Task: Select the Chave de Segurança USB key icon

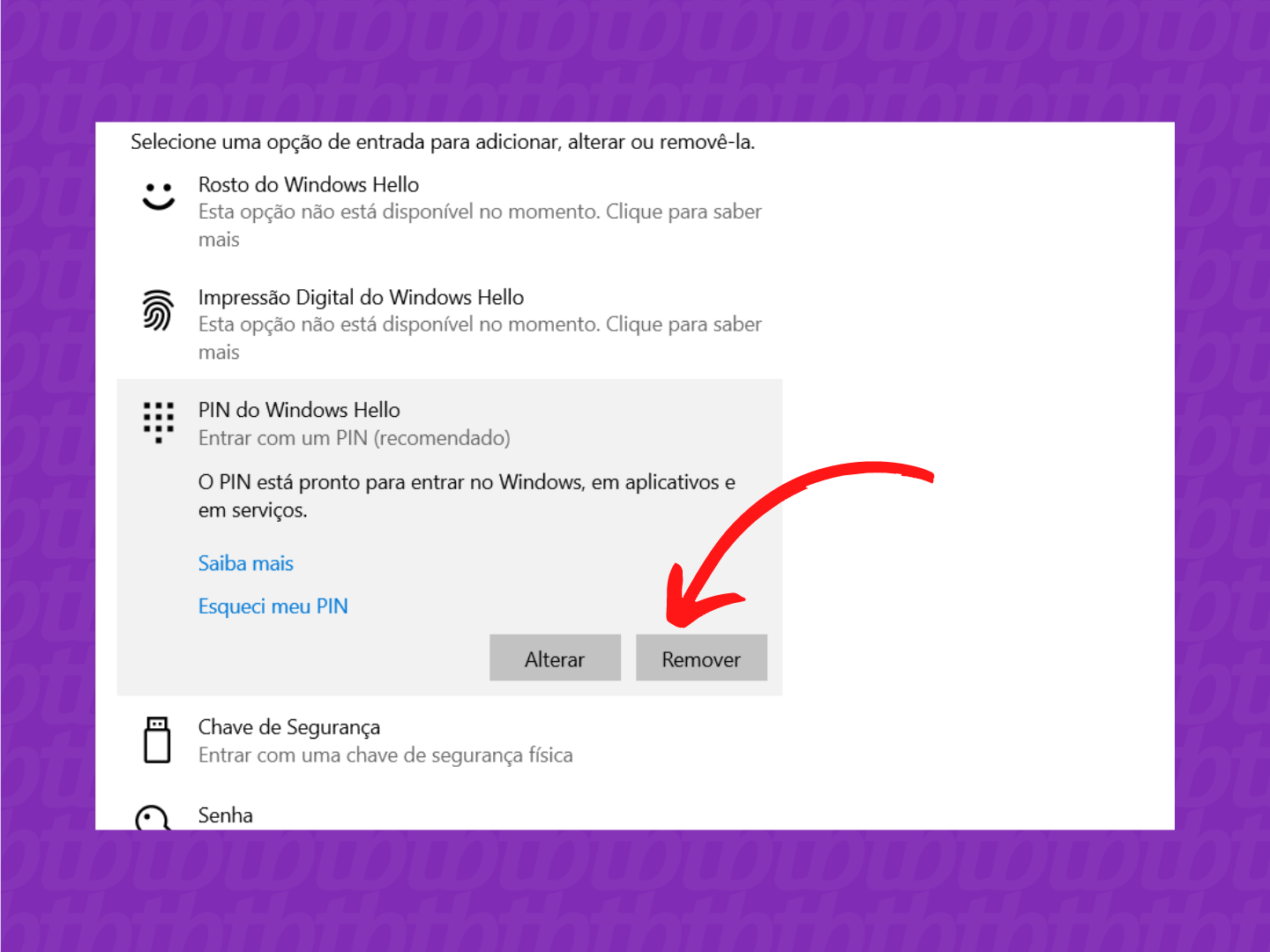Action: 157,740
